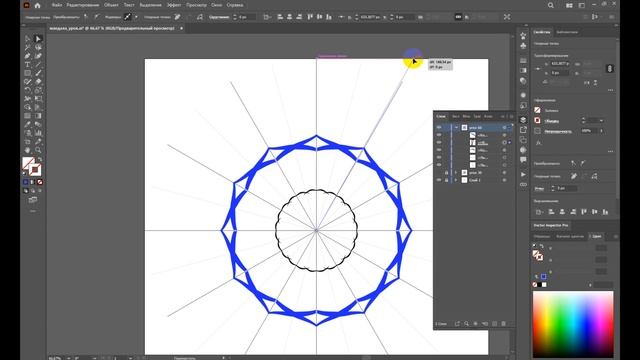Toggle lock on the bottom layer
The image size is (640, 360).
[x=447, y=180]
